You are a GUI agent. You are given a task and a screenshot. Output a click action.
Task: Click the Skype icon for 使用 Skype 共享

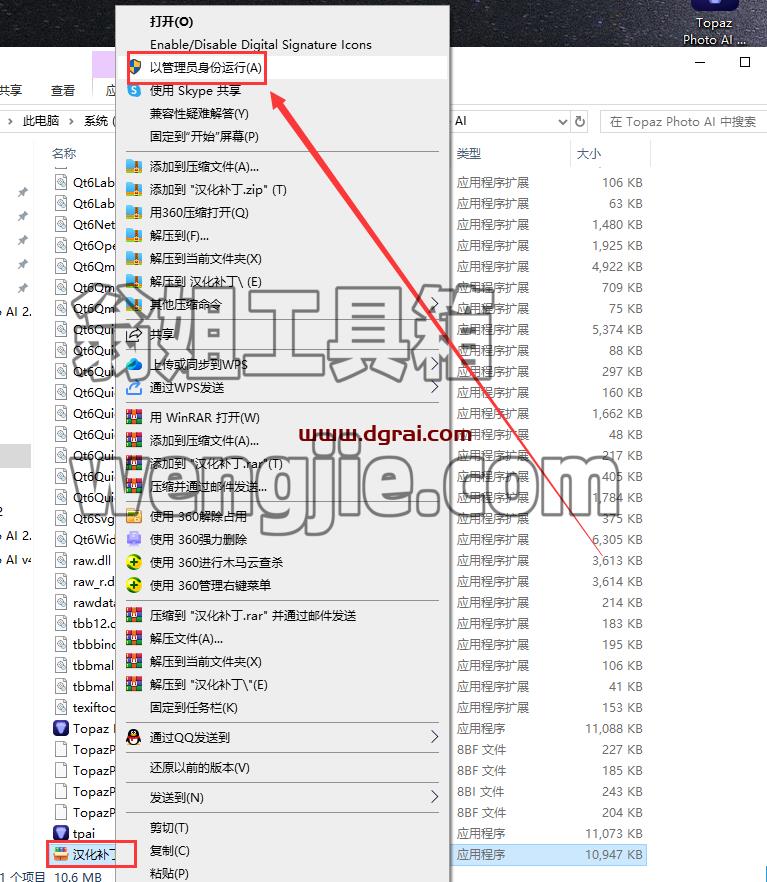(x=134, y=91)
